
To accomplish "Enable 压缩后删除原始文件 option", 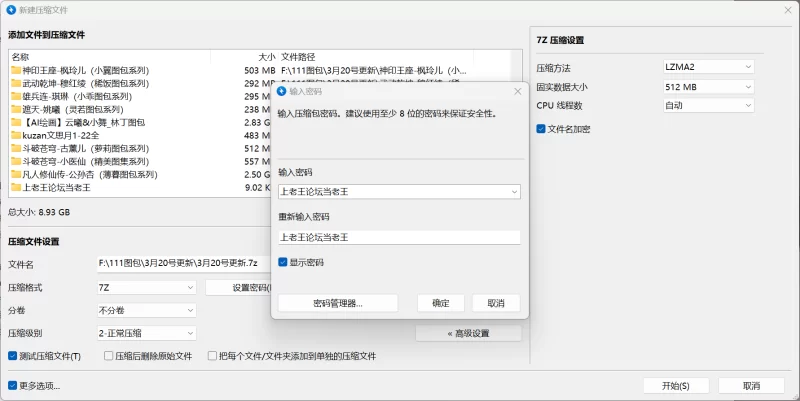I will click(x=108, y=355).
